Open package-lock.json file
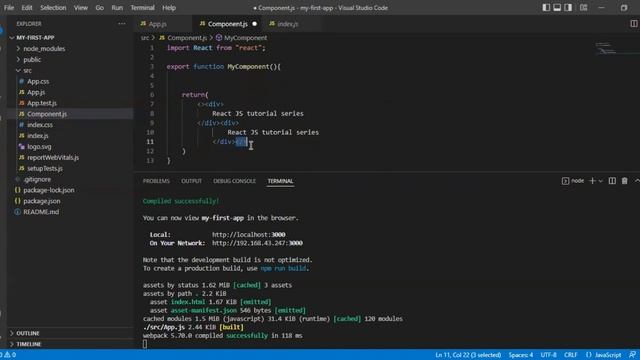Screen dimensions: 640x360 click(49, 190)
